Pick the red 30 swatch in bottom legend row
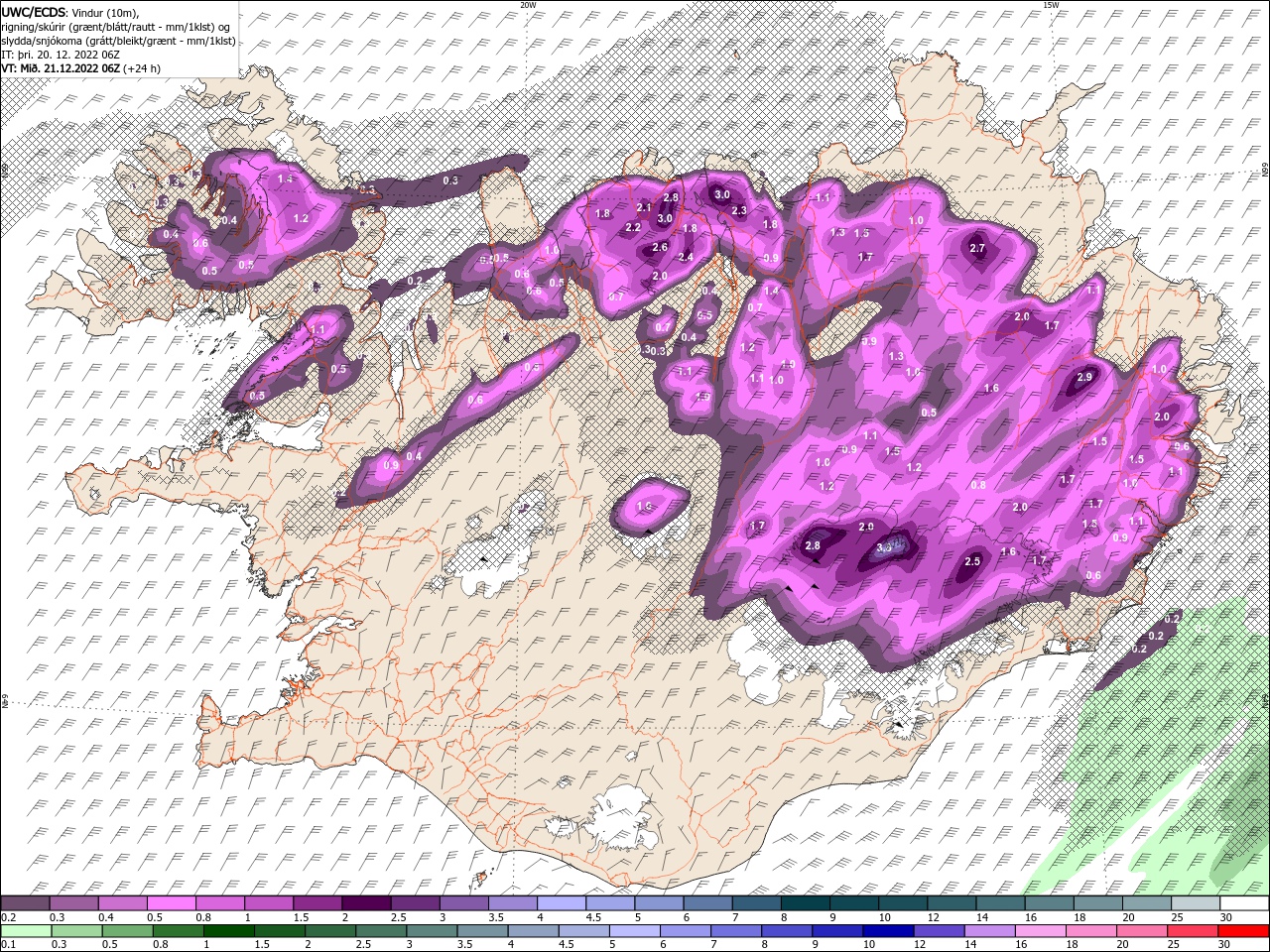The width and height of the screenshot is (1270, 952). (1244, 931)
